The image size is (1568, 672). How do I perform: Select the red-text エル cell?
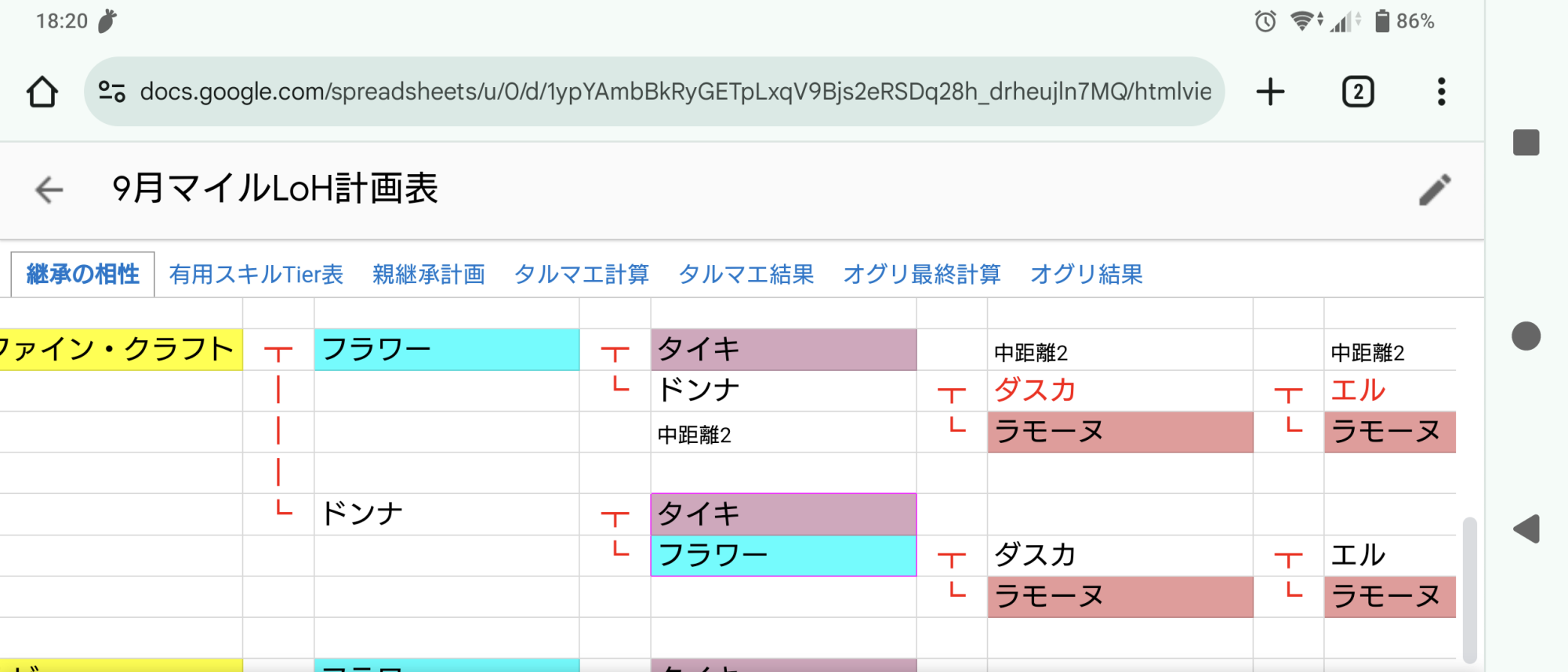tap(1390, 390)
